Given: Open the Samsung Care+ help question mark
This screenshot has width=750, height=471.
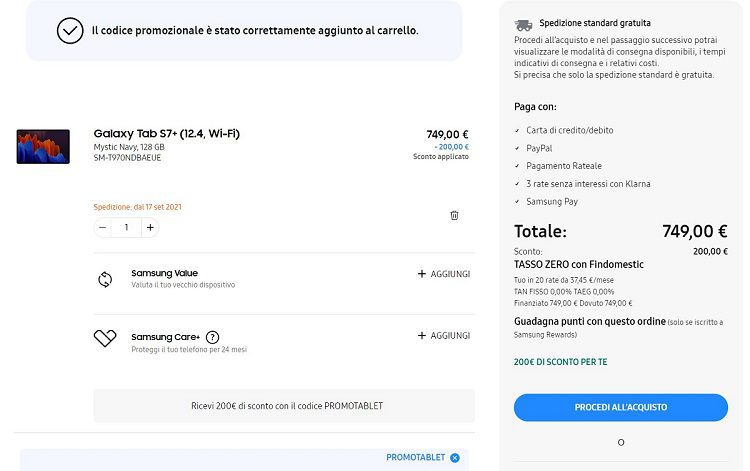Looking at the screenshot, I should pos(212,337).
